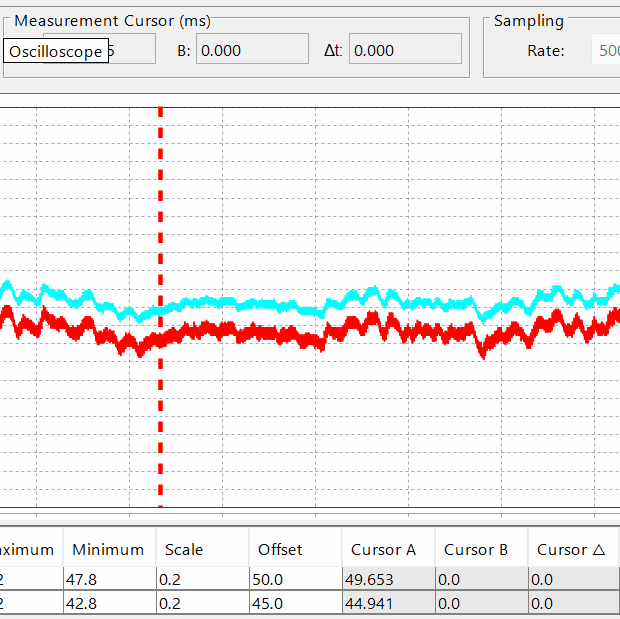Click the Sampling Rate field
The image size is (620, 619).
point(605,50)
